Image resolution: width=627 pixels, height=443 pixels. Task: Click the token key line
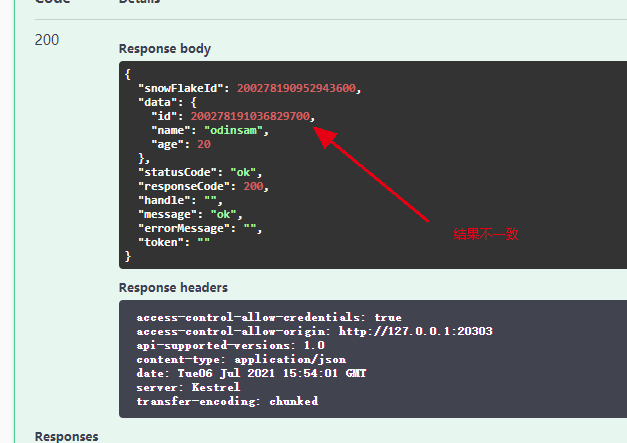point(174,242)
